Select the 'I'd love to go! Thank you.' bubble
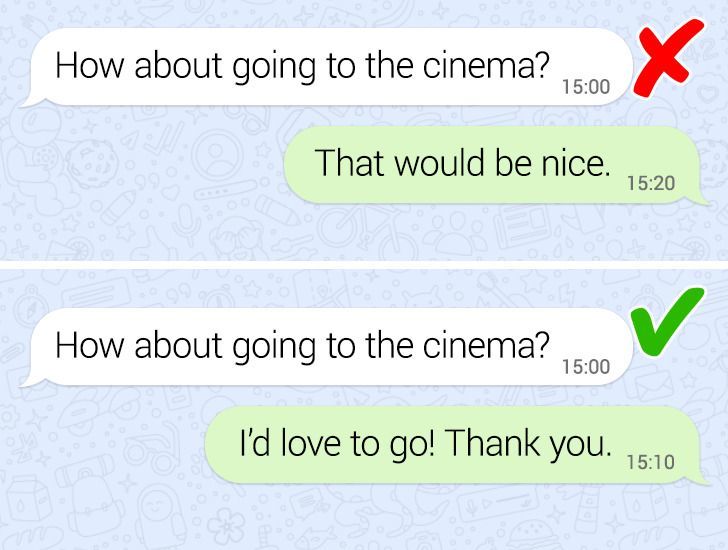The height and width of the screenshot is (550, 728). coord(456,446)
